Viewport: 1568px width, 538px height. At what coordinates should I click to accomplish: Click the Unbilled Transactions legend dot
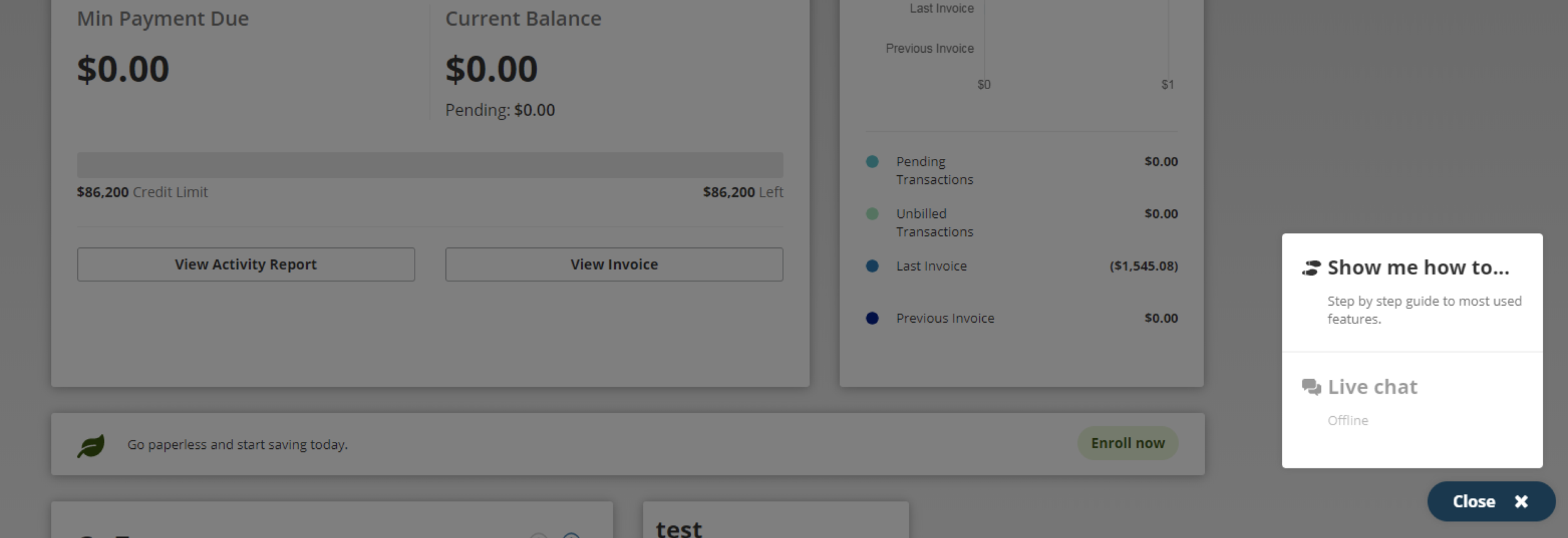(872, 213)
